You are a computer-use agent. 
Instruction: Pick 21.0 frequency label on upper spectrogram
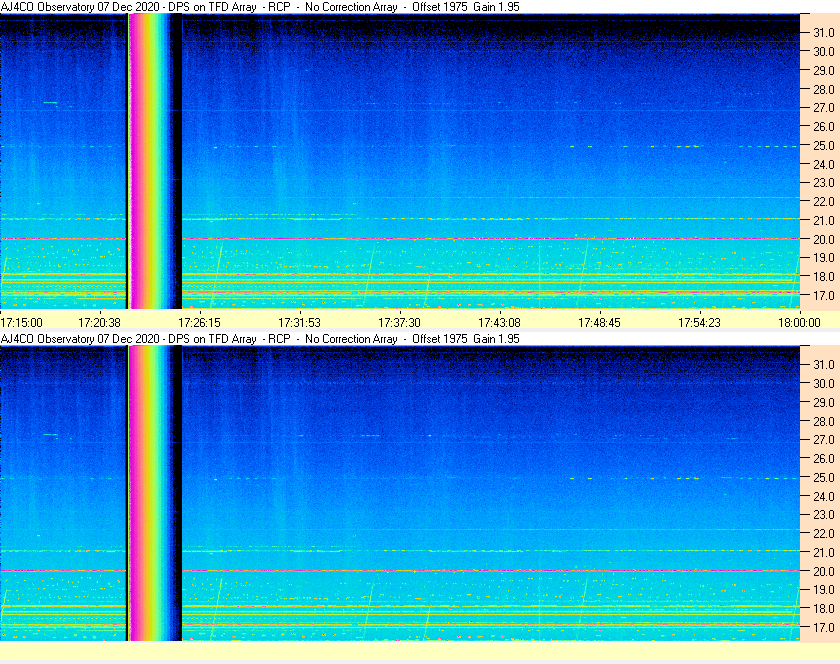(824, 220)
